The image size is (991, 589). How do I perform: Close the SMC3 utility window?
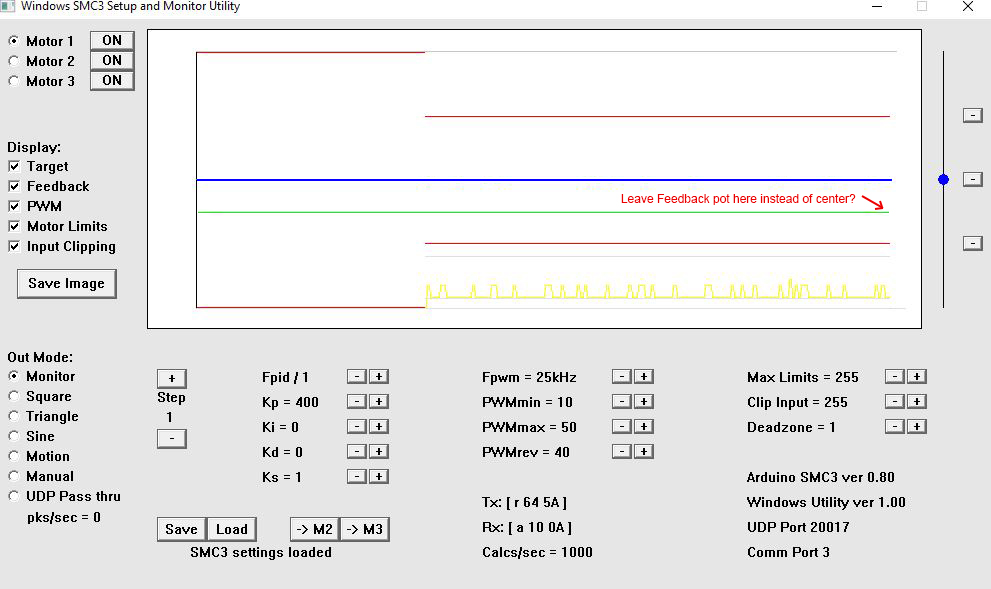968,6
